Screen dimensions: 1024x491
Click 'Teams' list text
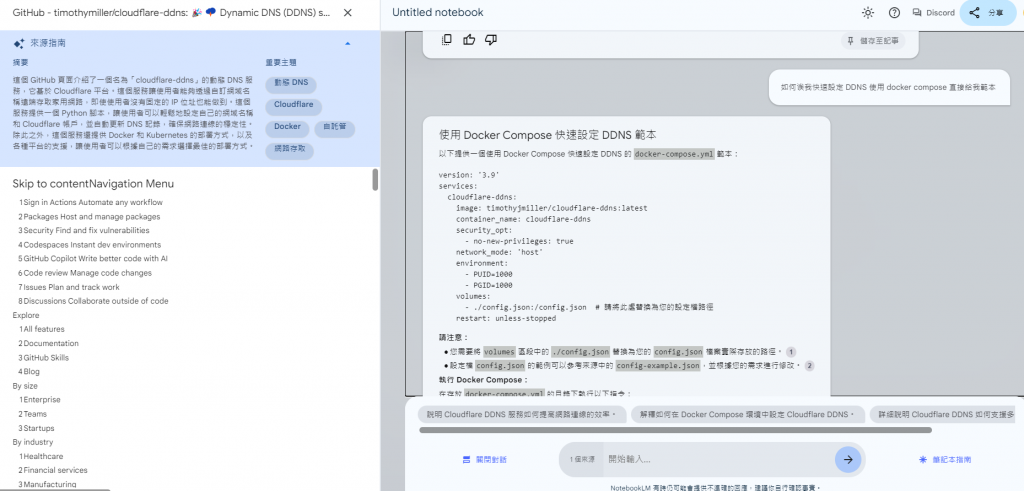(x=33, y=414)
